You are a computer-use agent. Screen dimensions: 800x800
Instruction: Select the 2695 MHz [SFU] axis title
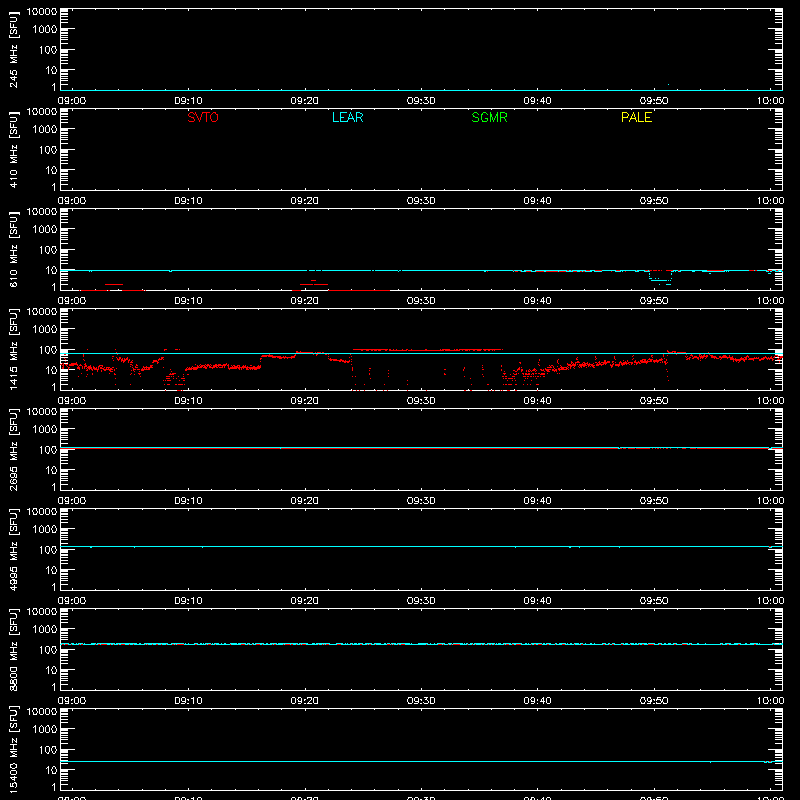click(x=13, y=450)
